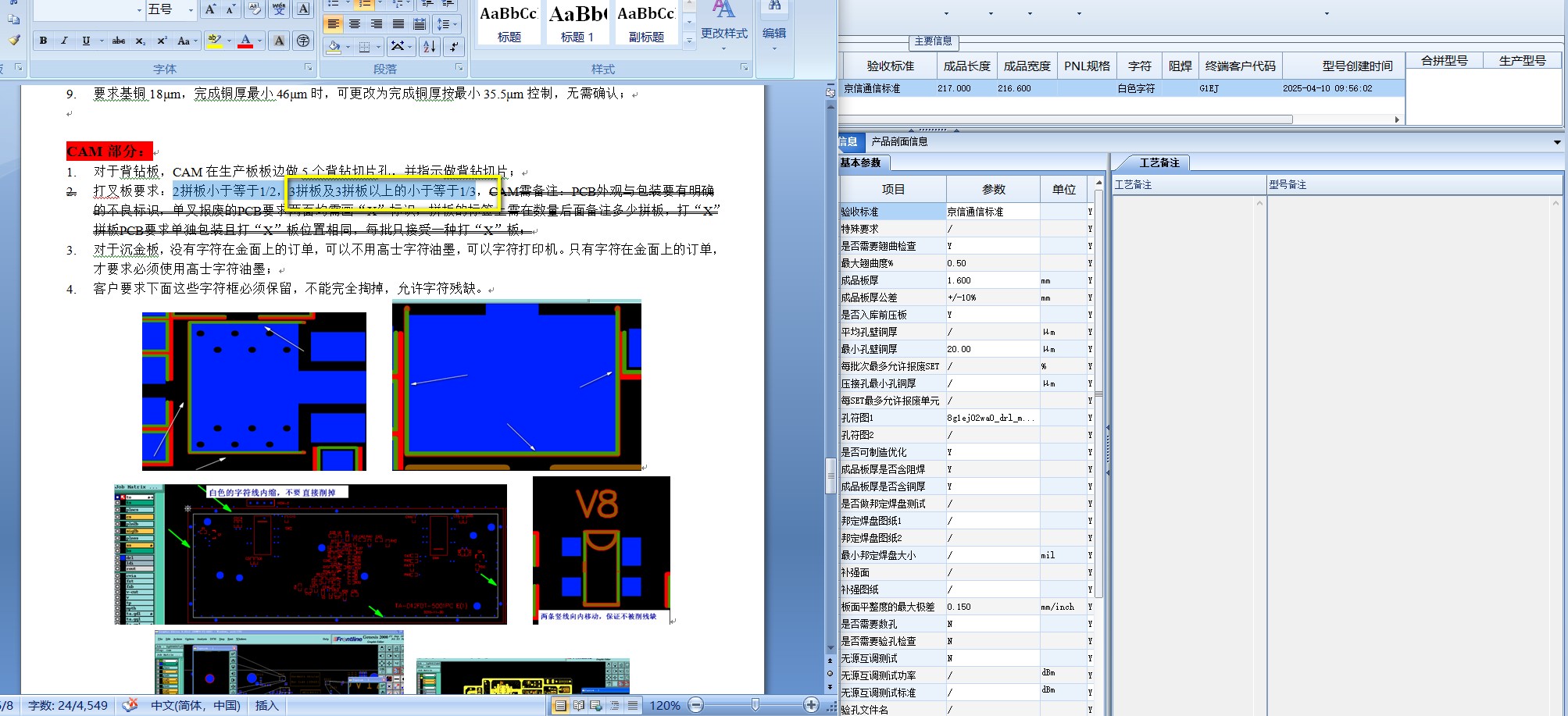Switch to Outline view
Screen dimensions: 1568x716
coord(614,705)
